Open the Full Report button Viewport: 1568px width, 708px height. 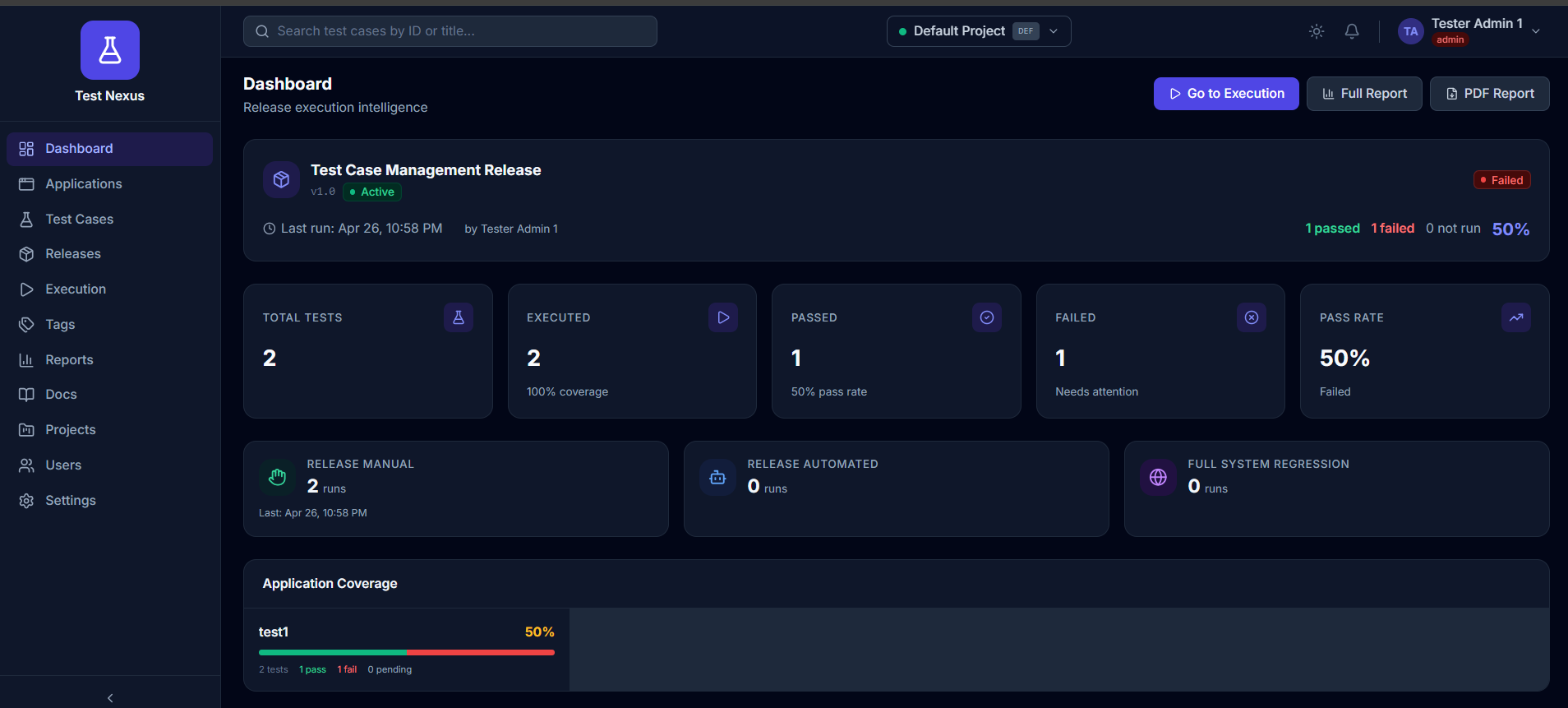pos(1364,94)
